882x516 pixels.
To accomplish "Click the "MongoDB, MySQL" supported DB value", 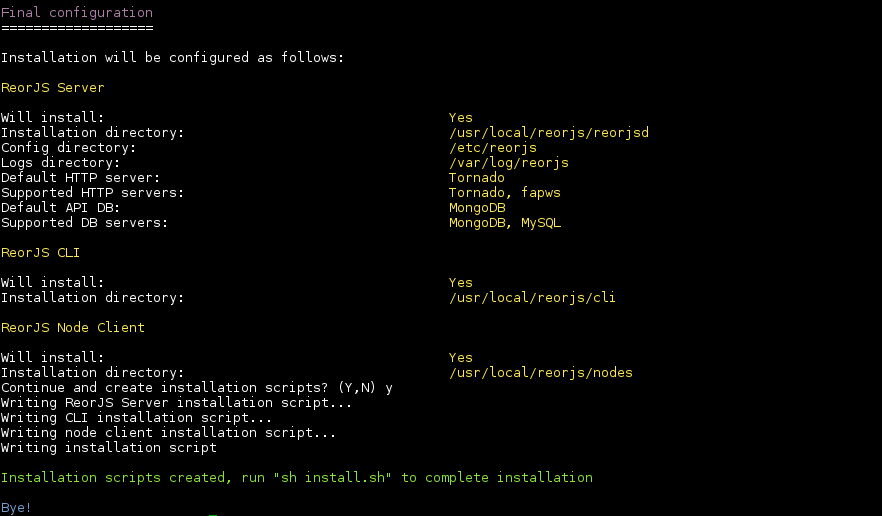I will coord(505,223).
